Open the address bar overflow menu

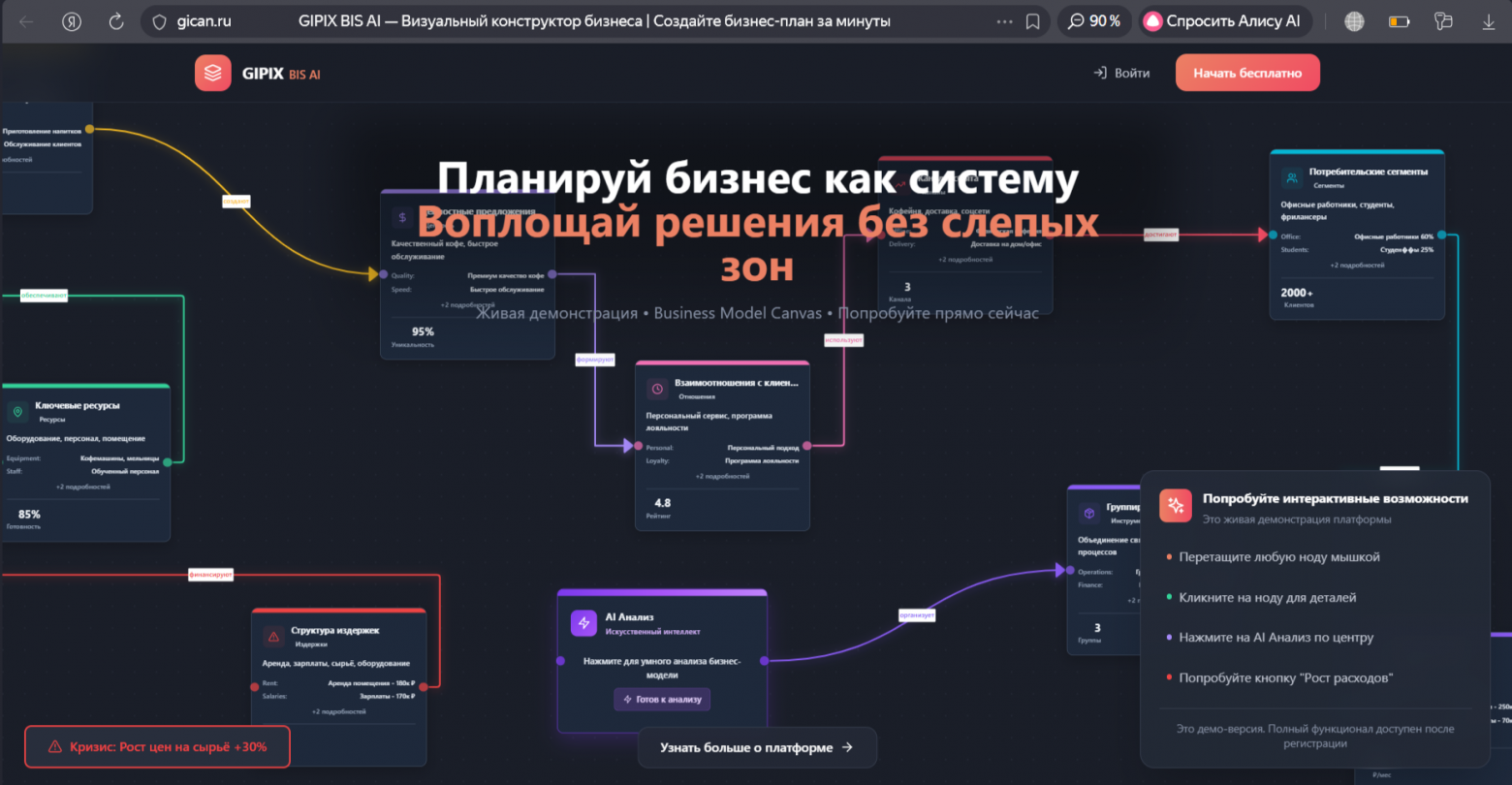tap(1002, 20)
